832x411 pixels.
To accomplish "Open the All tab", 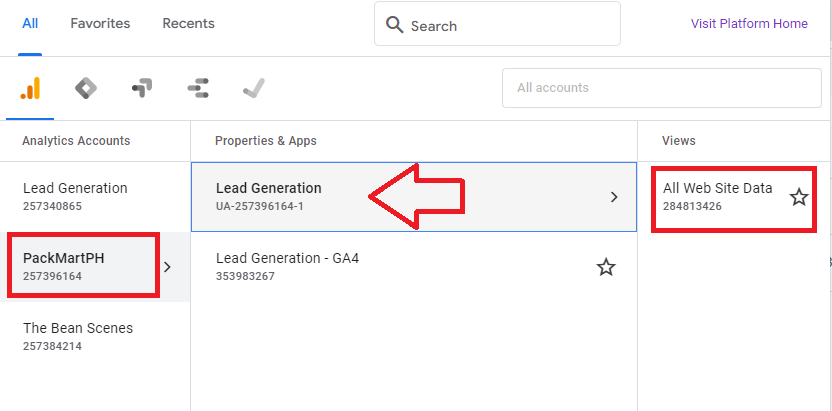I will pos(30,23).
